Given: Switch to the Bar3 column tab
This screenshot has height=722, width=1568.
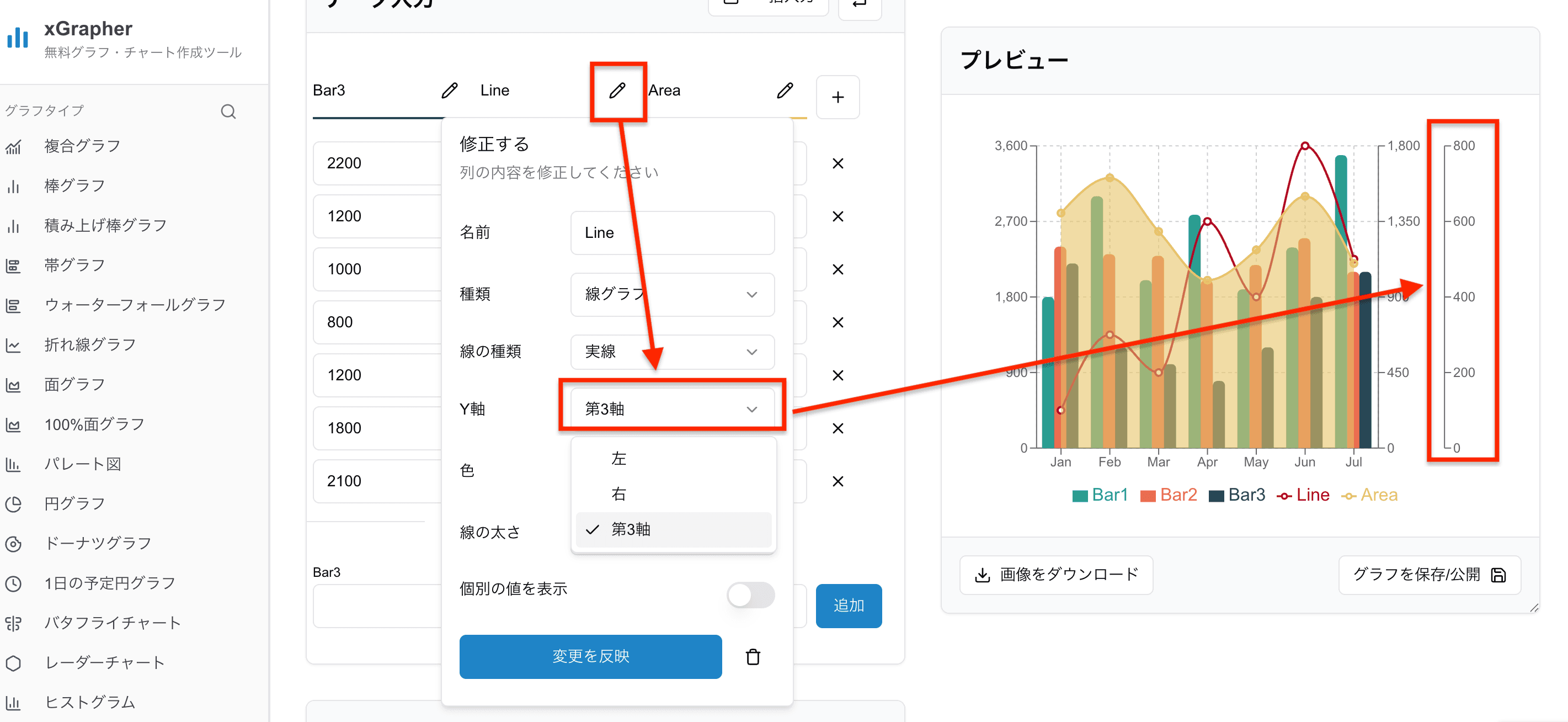Looking at the screenshot, I should coord(329,90).
